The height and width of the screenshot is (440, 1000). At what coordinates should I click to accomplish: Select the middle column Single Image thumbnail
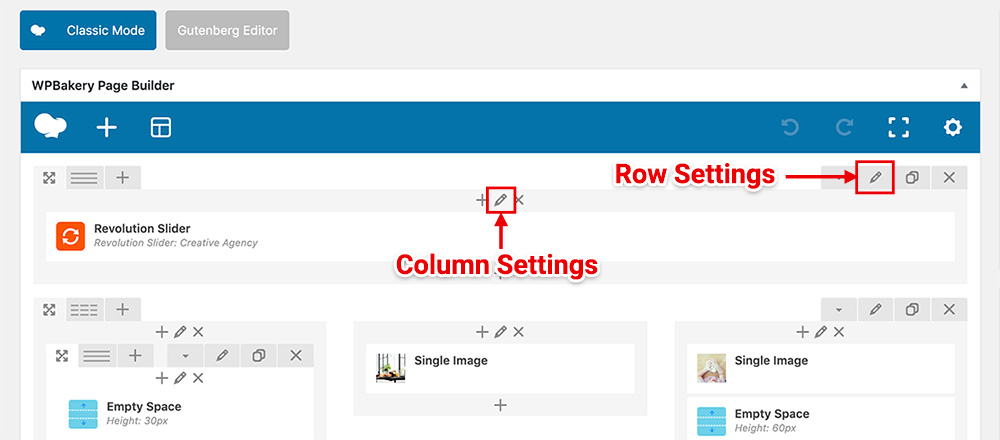(x=391, y=368)
